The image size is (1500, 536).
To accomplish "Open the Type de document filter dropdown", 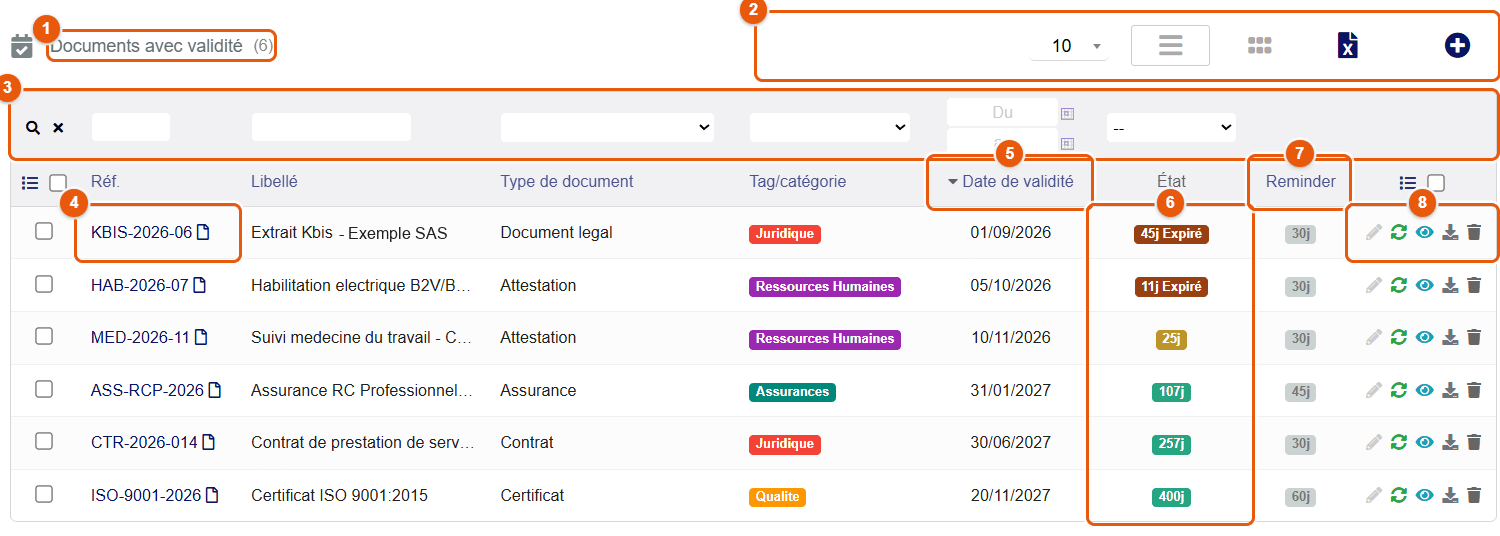I will [x=607, y=127].
